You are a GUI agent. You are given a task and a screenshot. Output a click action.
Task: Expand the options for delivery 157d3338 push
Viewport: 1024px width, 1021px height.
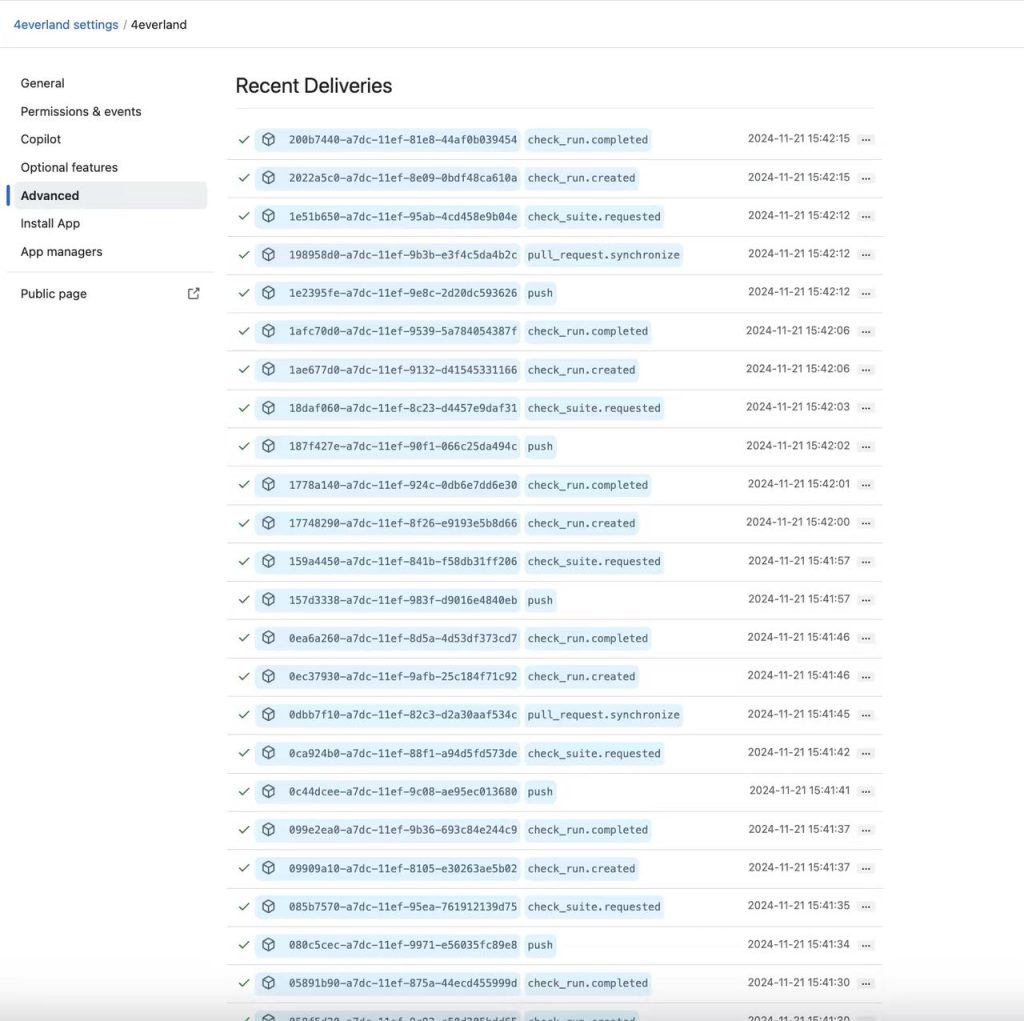[866, 600]
